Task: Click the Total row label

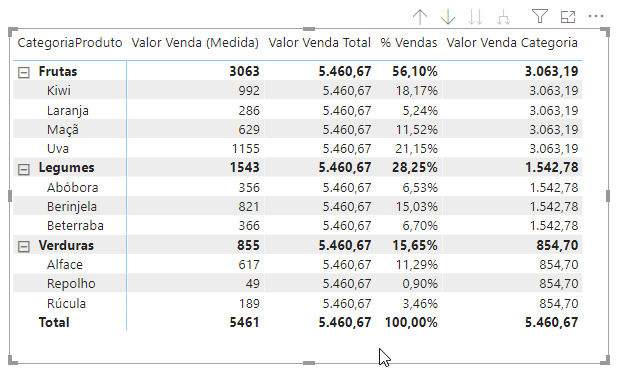Action: (x=54, y=322)
